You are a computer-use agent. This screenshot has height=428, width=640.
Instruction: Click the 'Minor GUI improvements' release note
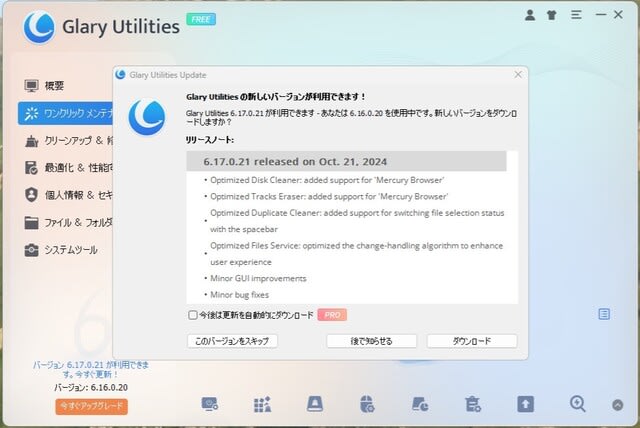coord(258,278)
